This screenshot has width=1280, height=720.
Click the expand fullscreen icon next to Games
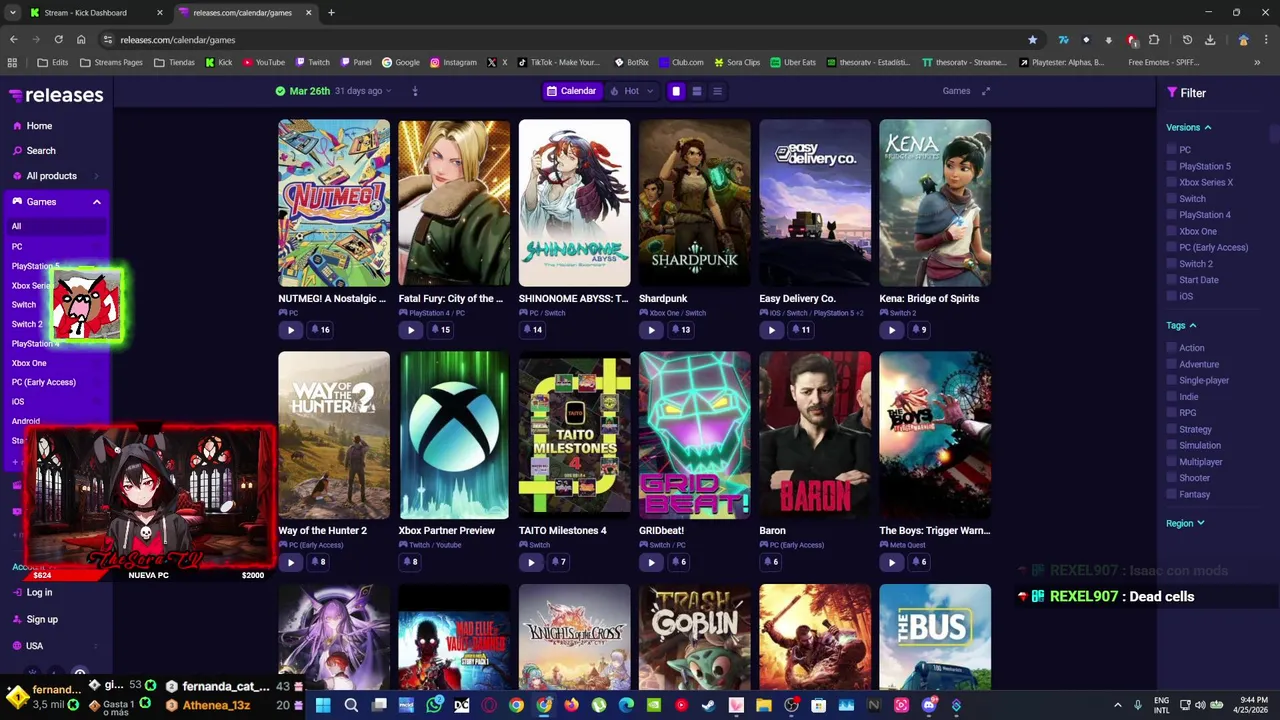click(986, 91)
